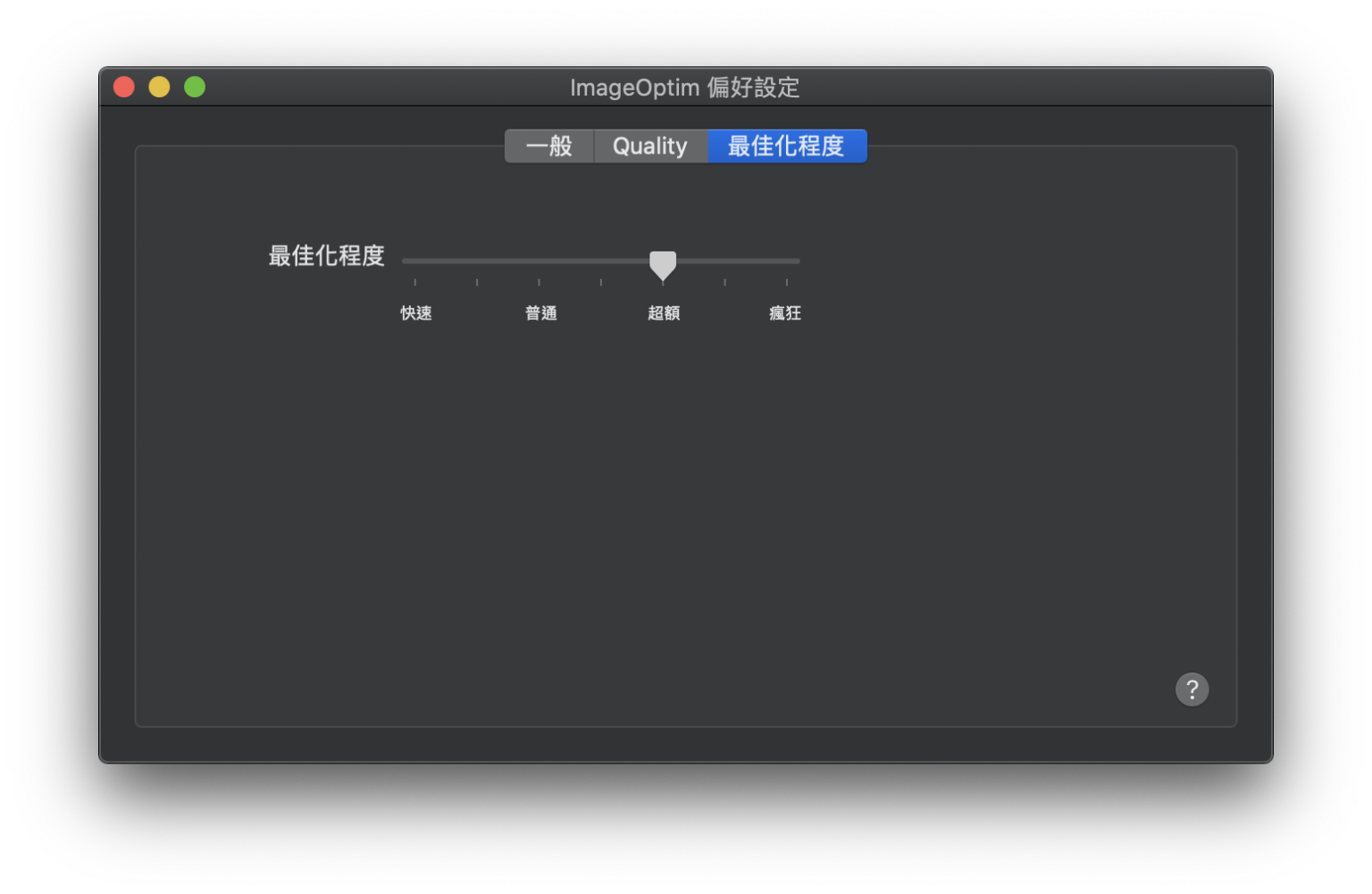Click the 瘋狂 slider label
Image resolution: width=1372 pixels, height=894 pixels.
pos(785,313)
